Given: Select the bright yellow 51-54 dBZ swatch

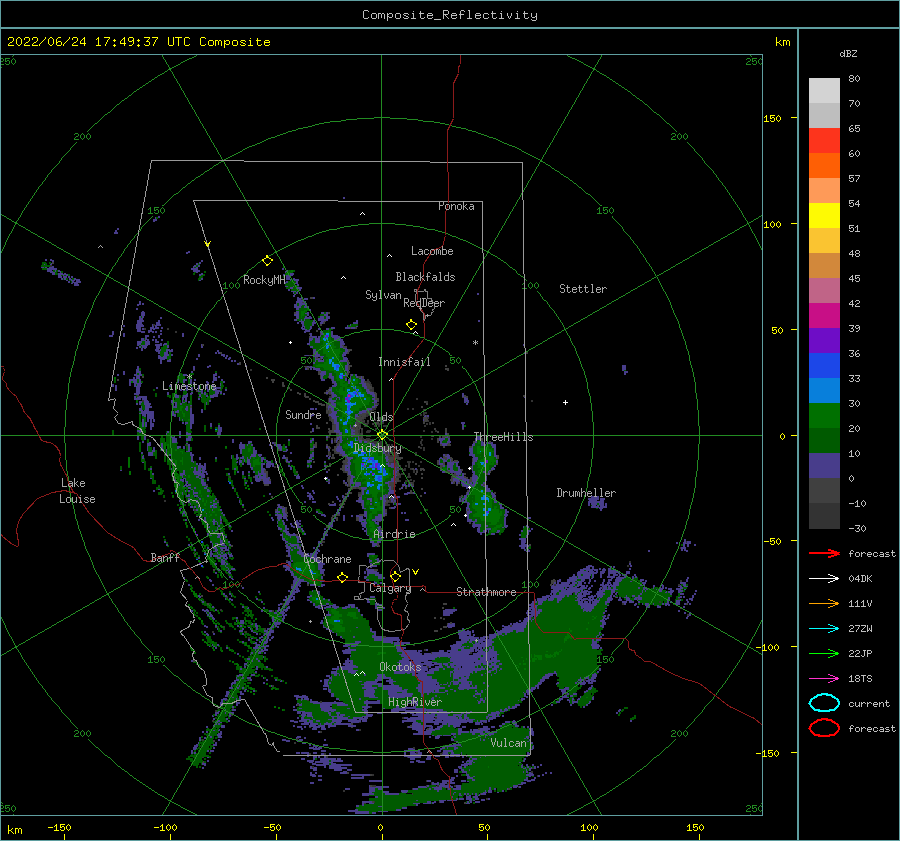Looking at the screenshot, I should click(824, 216).
